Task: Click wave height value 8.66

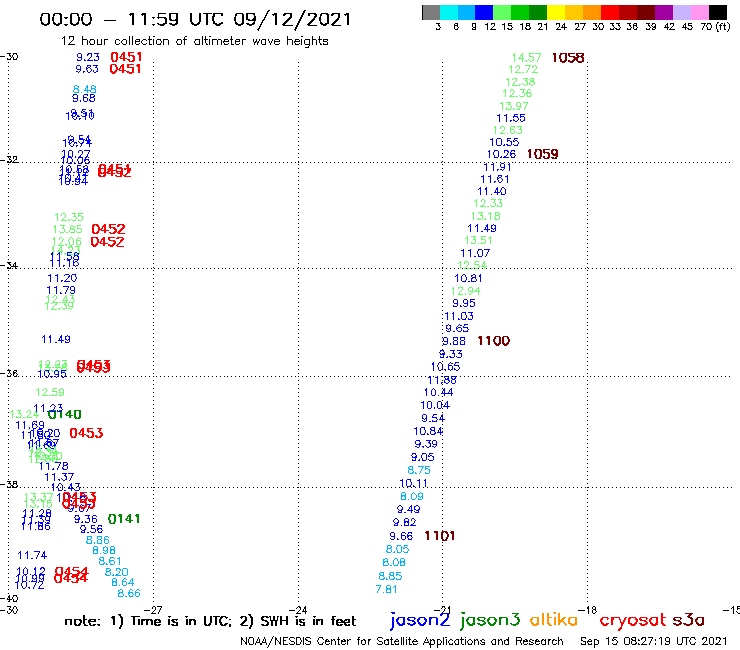Action: click(x=129, y=593)
